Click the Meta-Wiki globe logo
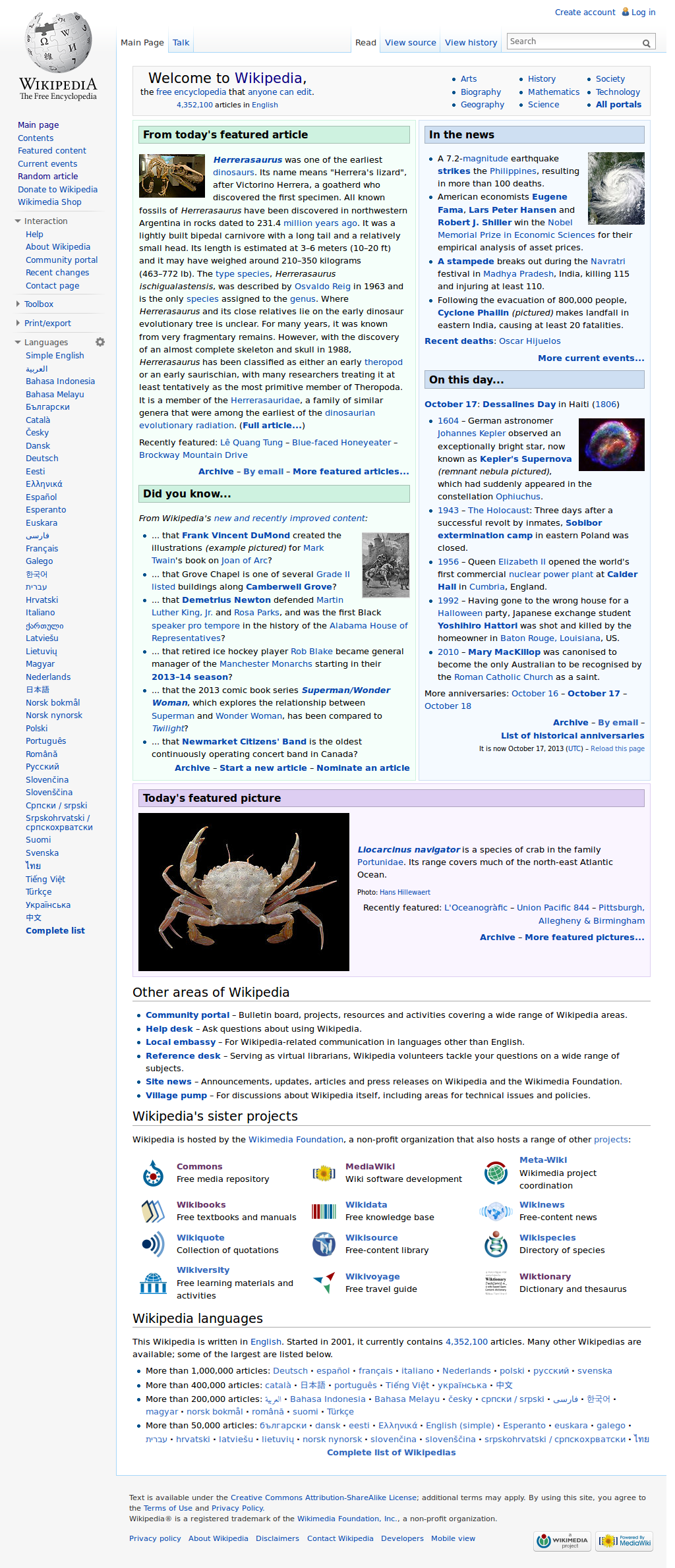675x1568 pixels. pyautogui.click(x=496, y=1173)
